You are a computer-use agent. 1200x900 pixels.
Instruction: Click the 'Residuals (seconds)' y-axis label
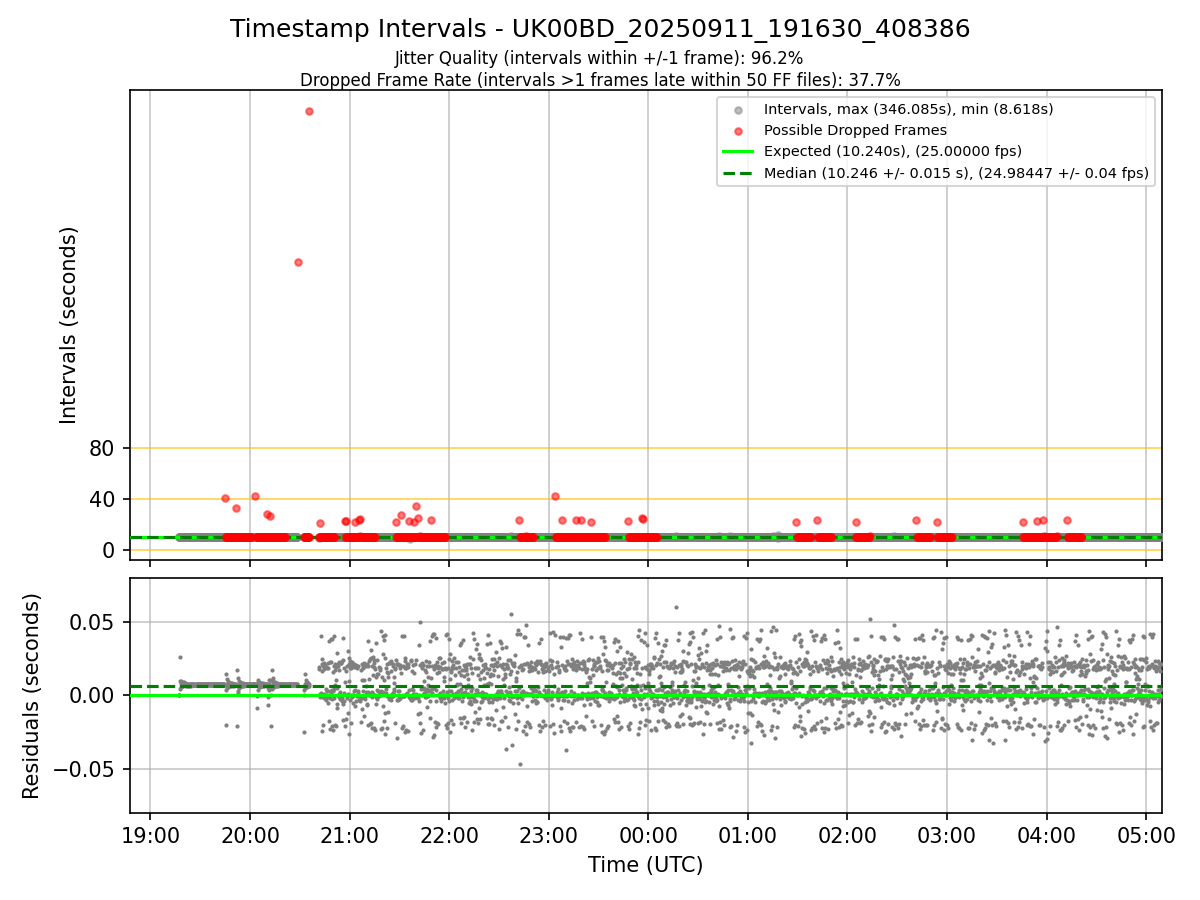pyautogui.click(x=32, y=696)
